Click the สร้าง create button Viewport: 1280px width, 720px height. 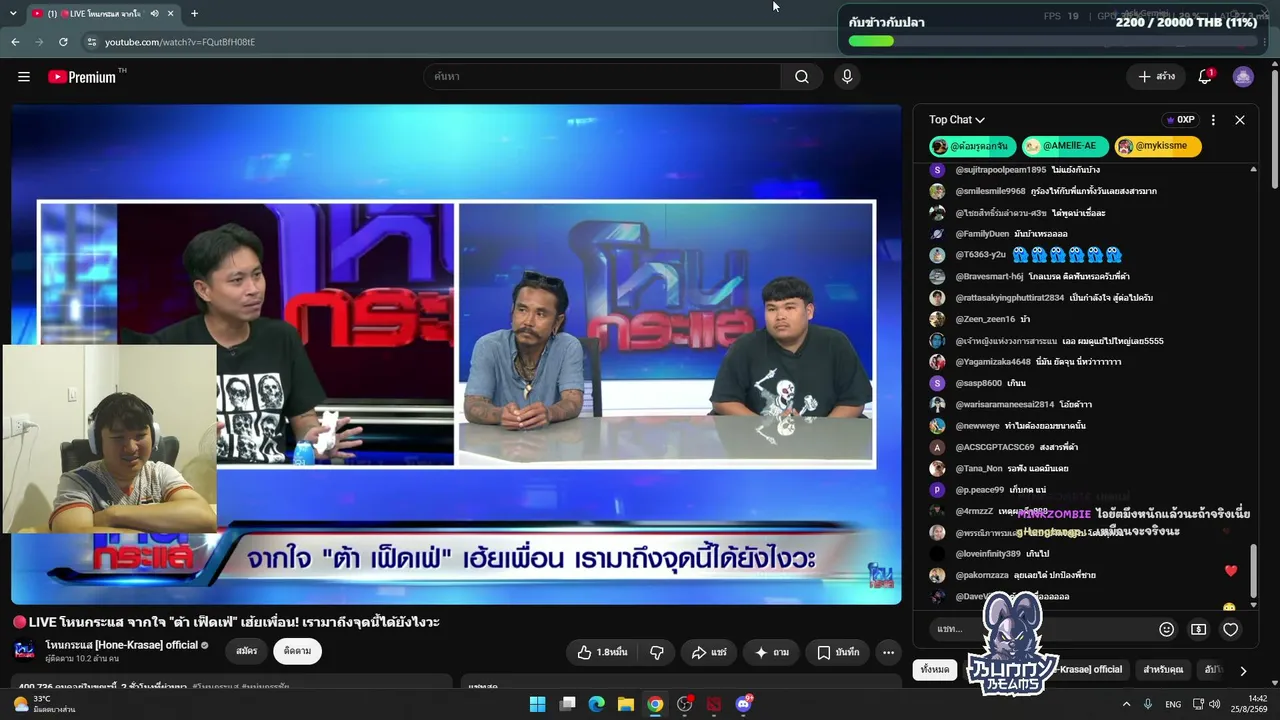[1157, 77]
